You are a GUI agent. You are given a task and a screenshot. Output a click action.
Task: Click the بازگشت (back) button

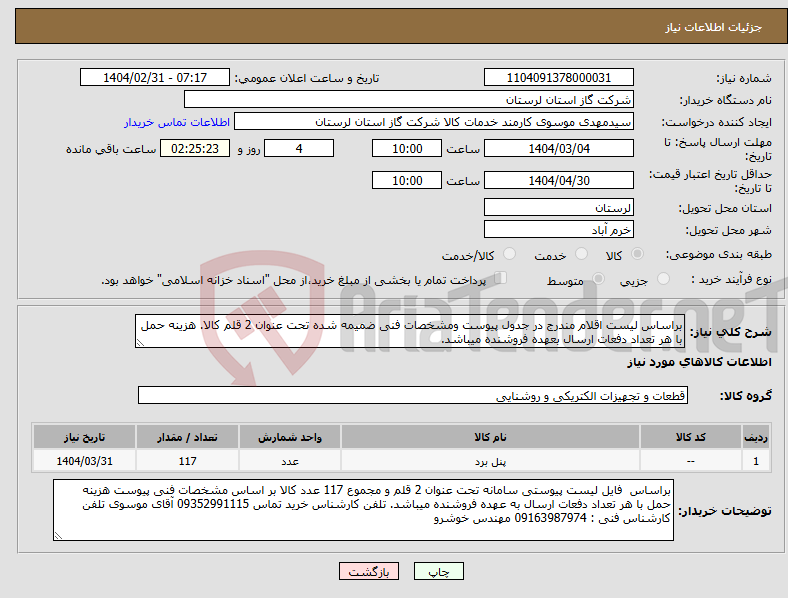tap(369, 571)
